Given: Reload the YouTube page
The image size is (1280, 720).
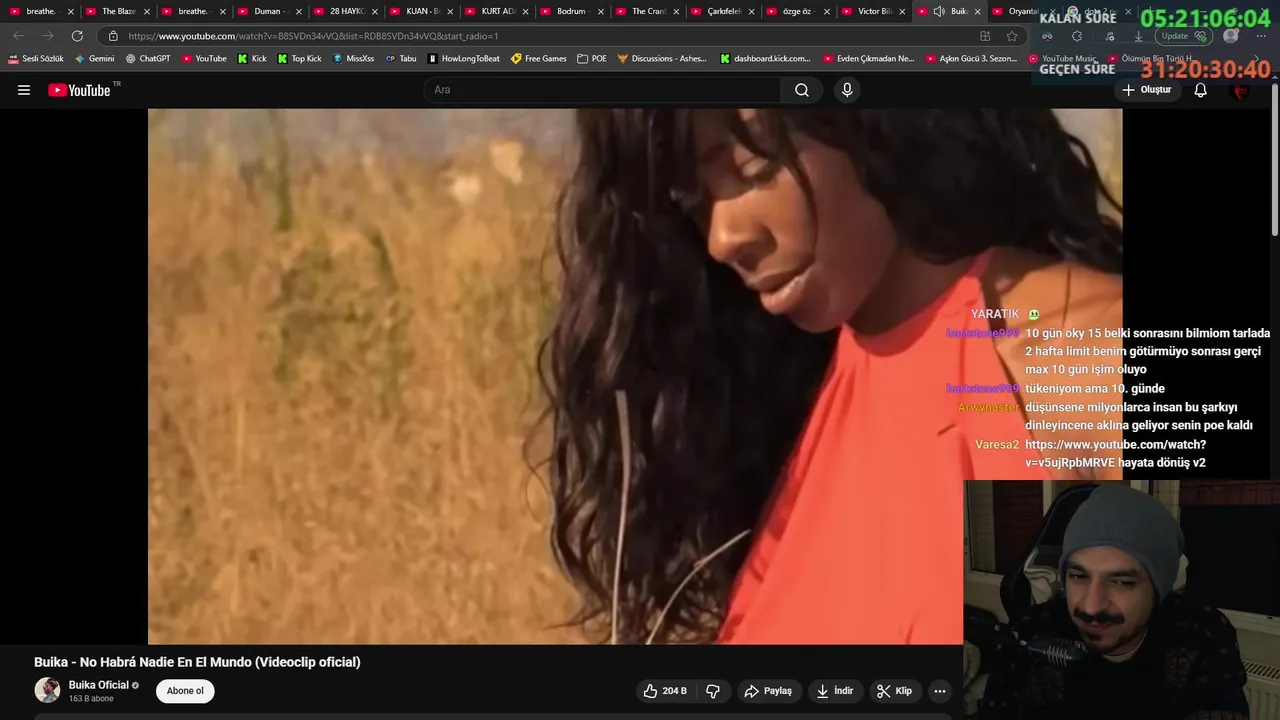Looking at the screenshot, I should pyautogui.click(x=77, y=36).
